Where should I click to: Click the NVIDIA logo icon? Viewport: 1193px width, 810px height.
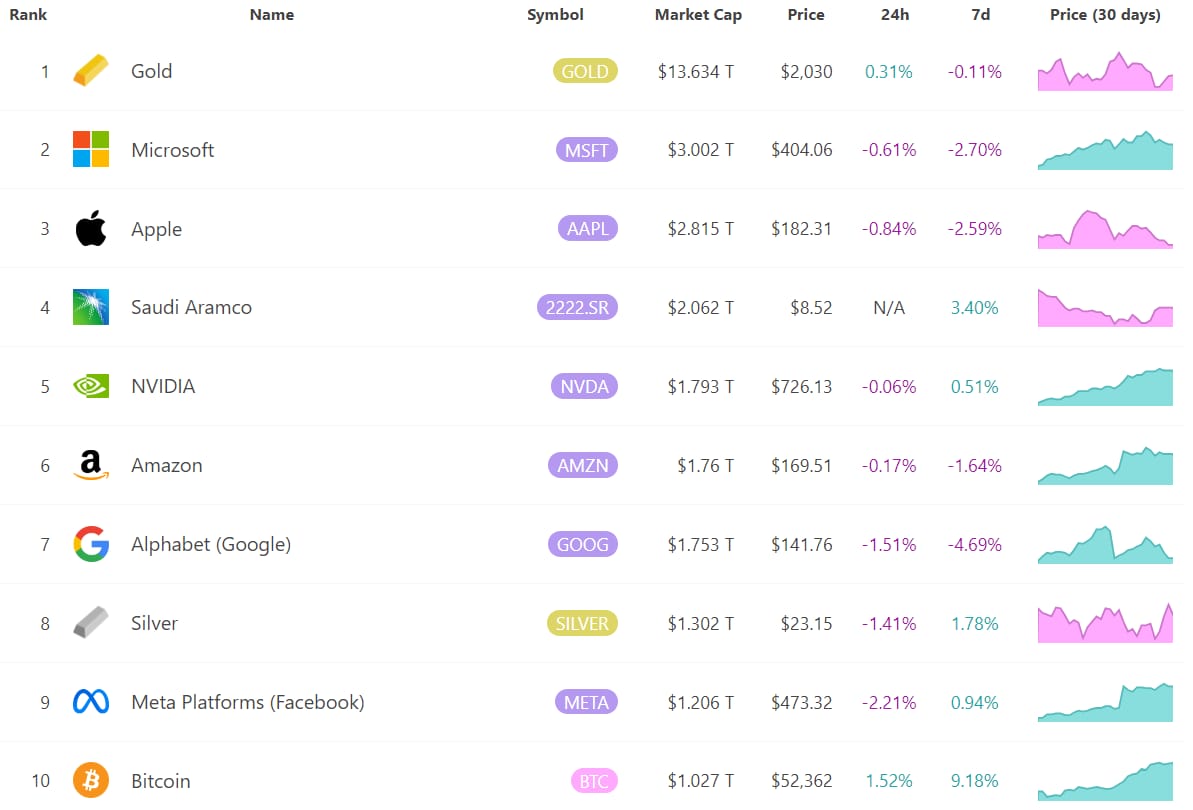point(91,386)
